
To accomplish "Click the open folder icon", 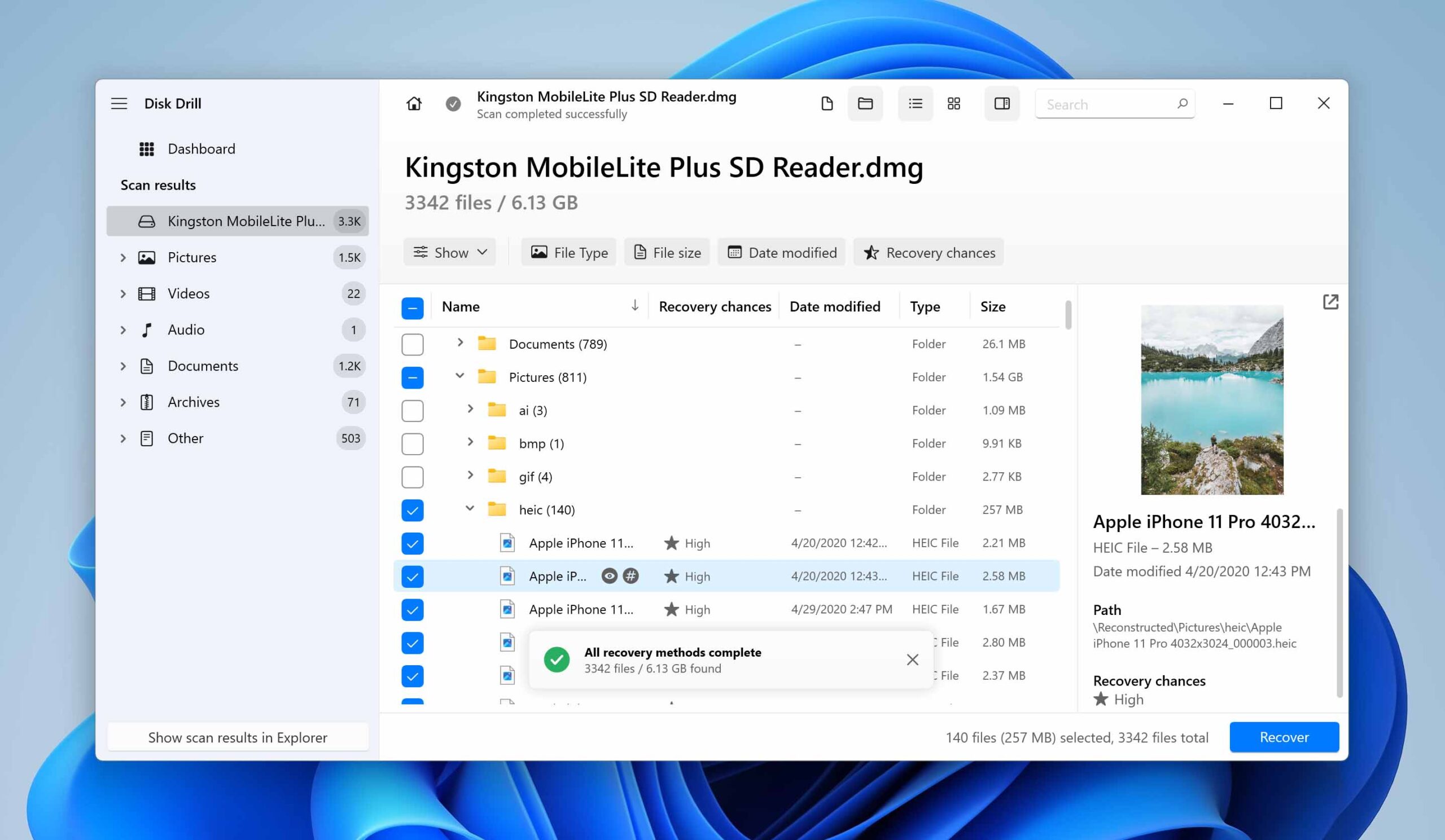I will [866, 103].
